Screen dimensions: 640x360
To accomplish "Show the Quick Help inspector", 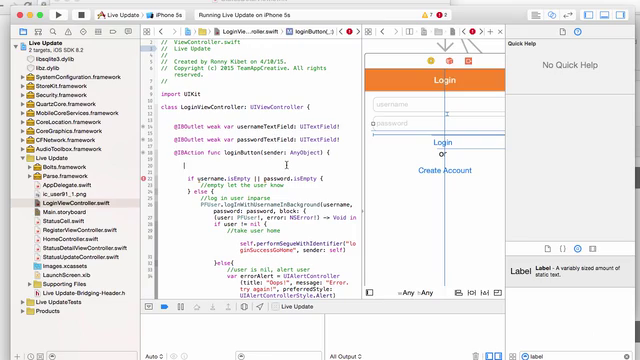I will [x=578, y=31].
